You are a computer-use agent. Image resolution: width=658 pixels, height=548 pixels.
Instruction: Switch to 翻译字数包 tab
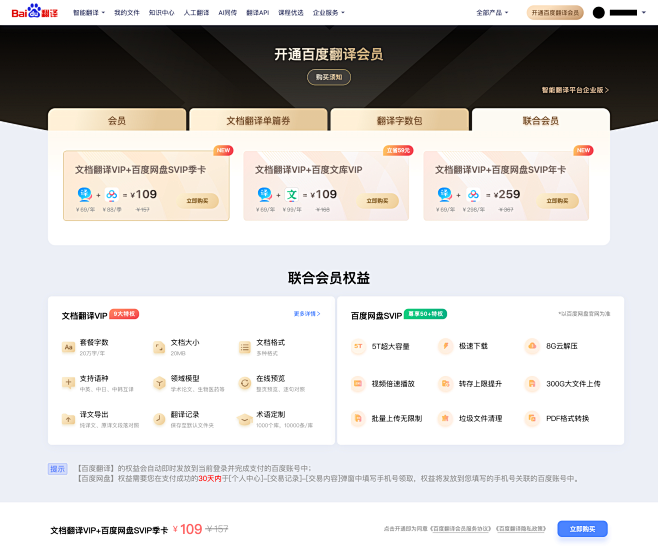[x=400, y=120]
